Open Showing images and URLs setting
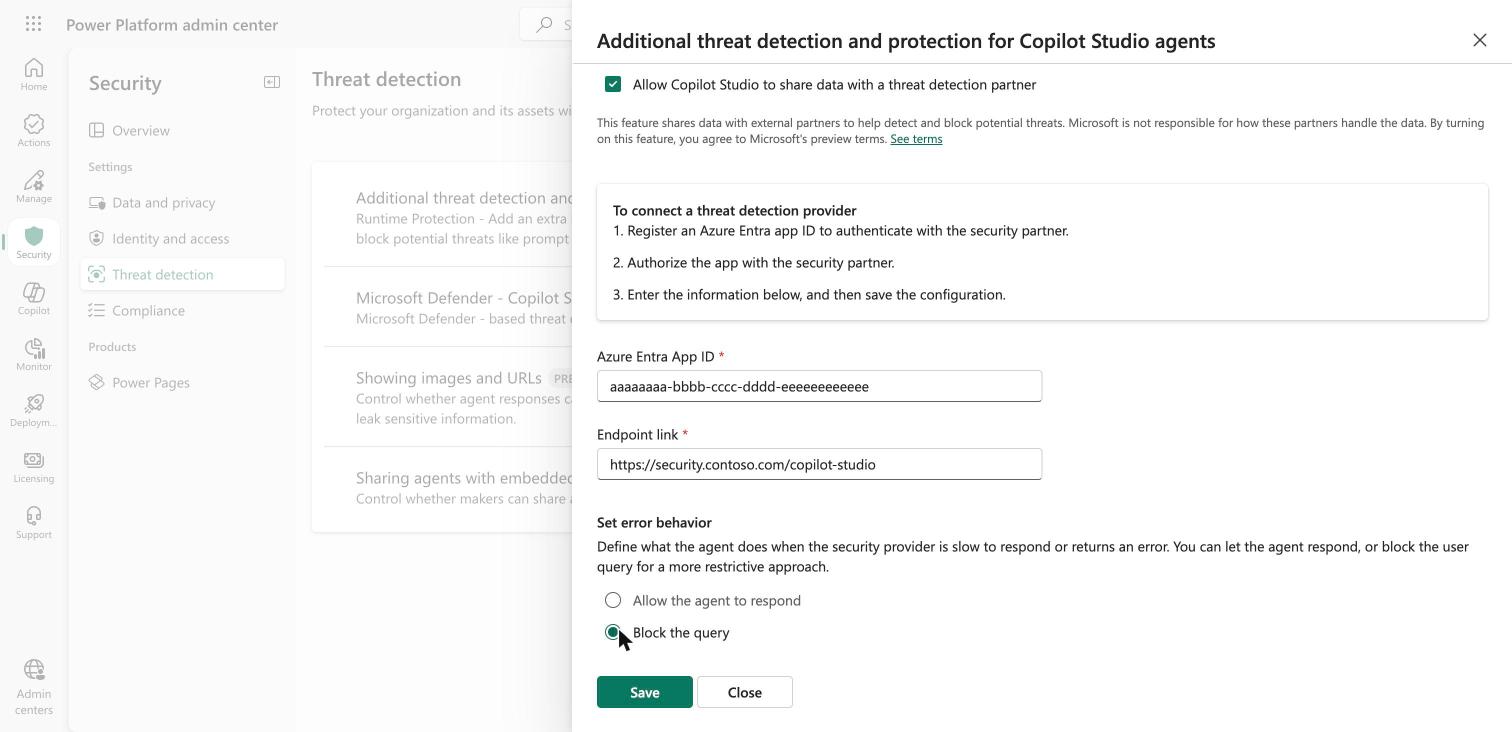Viewport: 1512px width, 732px height. (x=448, y=397)
